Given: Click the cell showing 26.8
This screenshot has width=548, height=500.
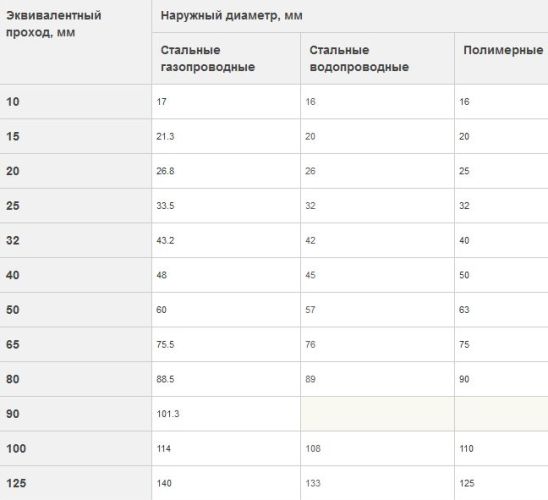Looking at the screenshot, I should (226, 171).
